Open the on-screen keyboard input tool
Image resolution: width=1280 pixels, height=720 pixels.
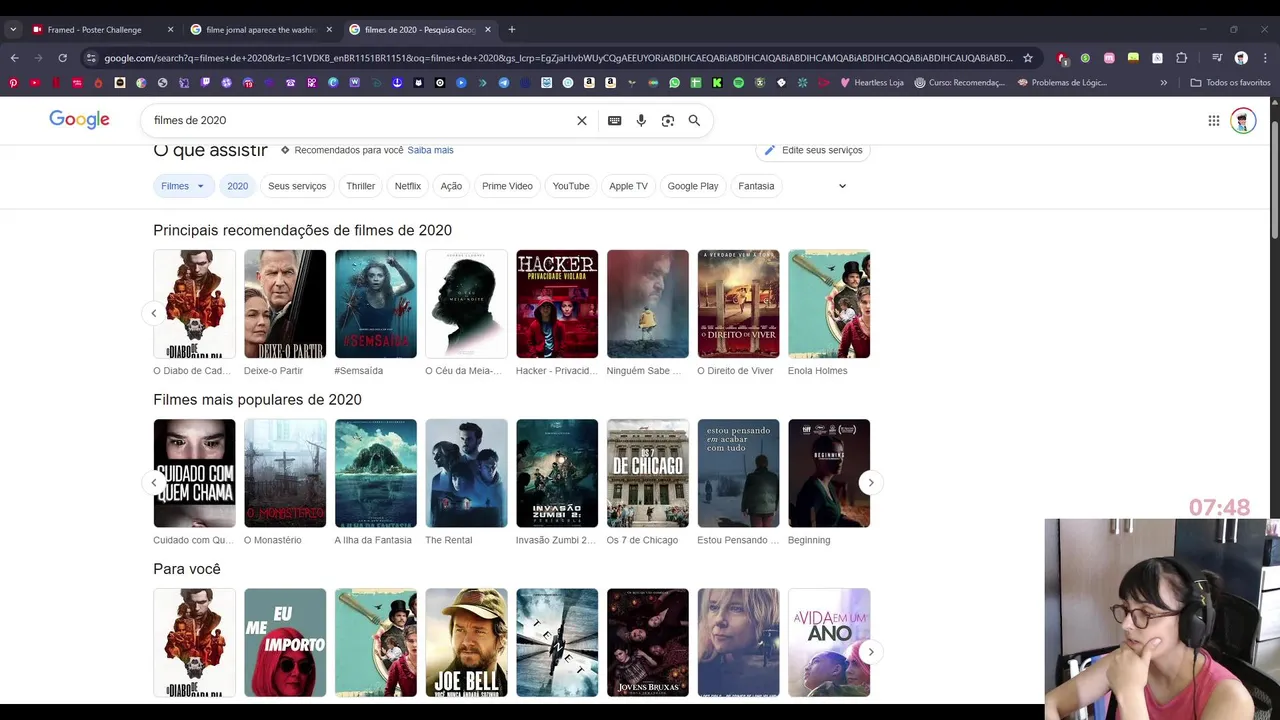(x=614, y=121)
